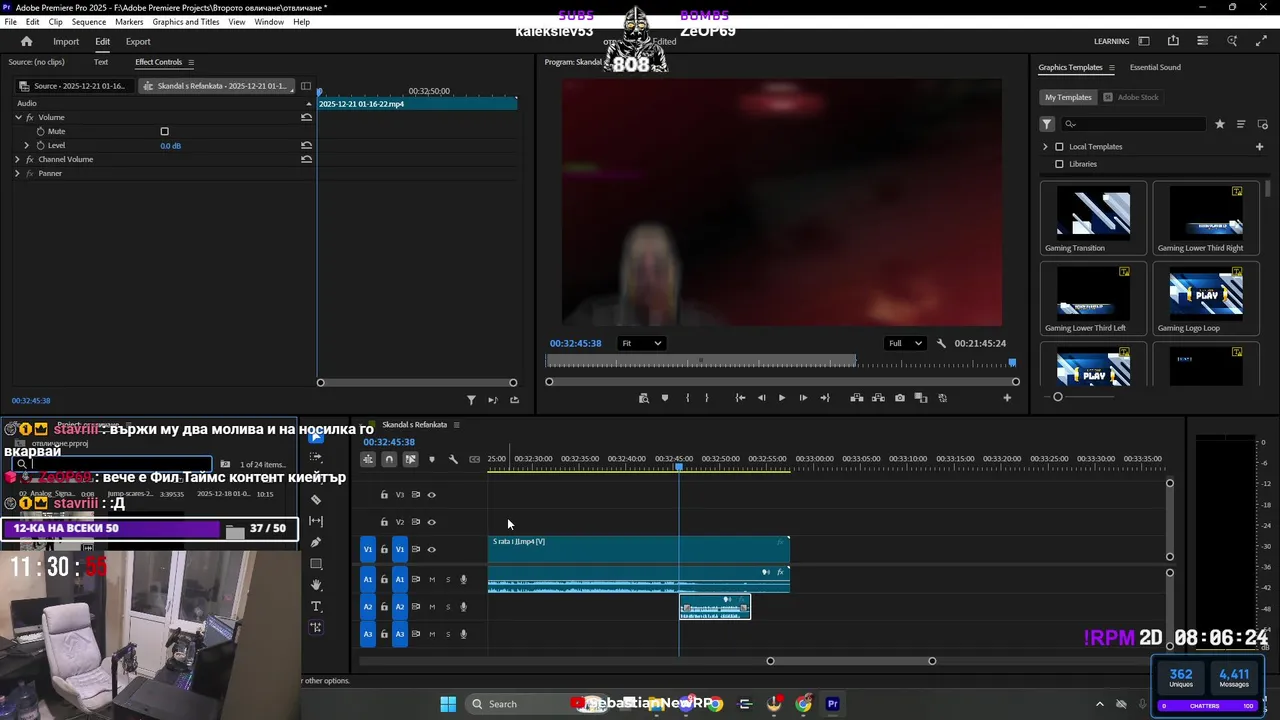The height and width of the screenshot is (720, 1280).
Task: Click Go to In point button
Action: 740,398
